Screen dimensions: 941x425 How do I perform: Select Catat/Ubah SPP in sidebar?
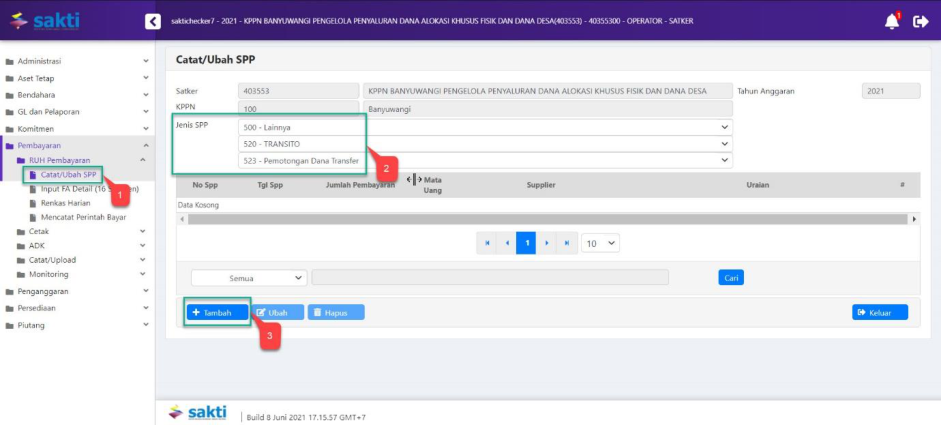click(68, 175)
